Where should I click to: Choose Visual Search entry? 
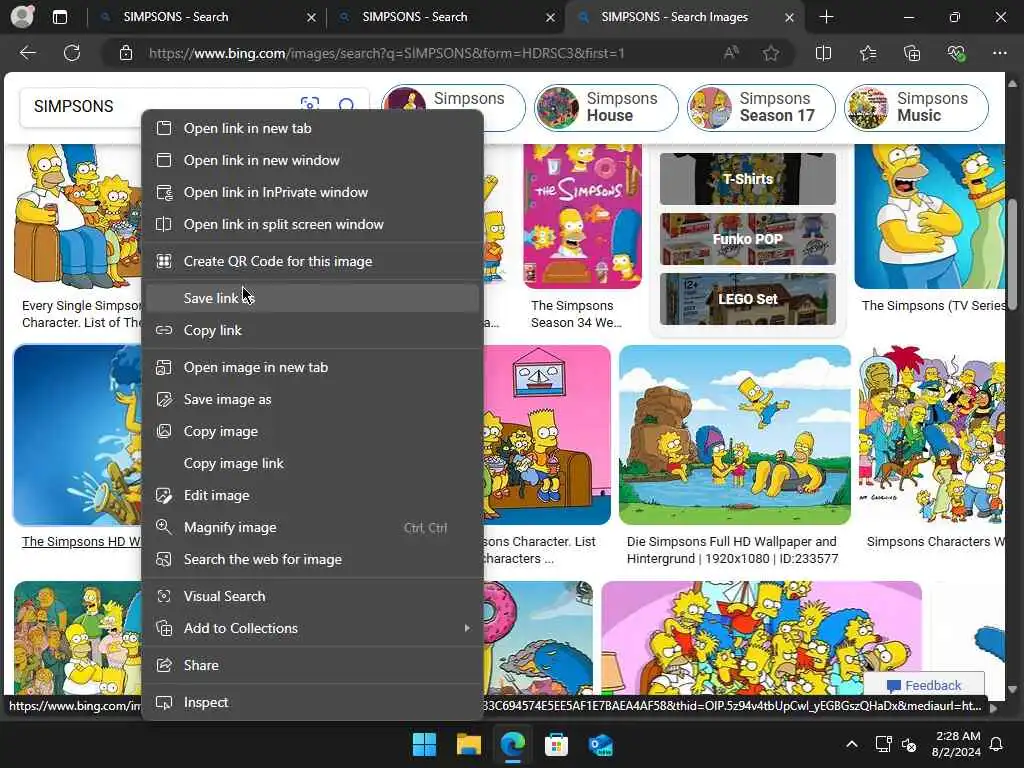[313, 596]
